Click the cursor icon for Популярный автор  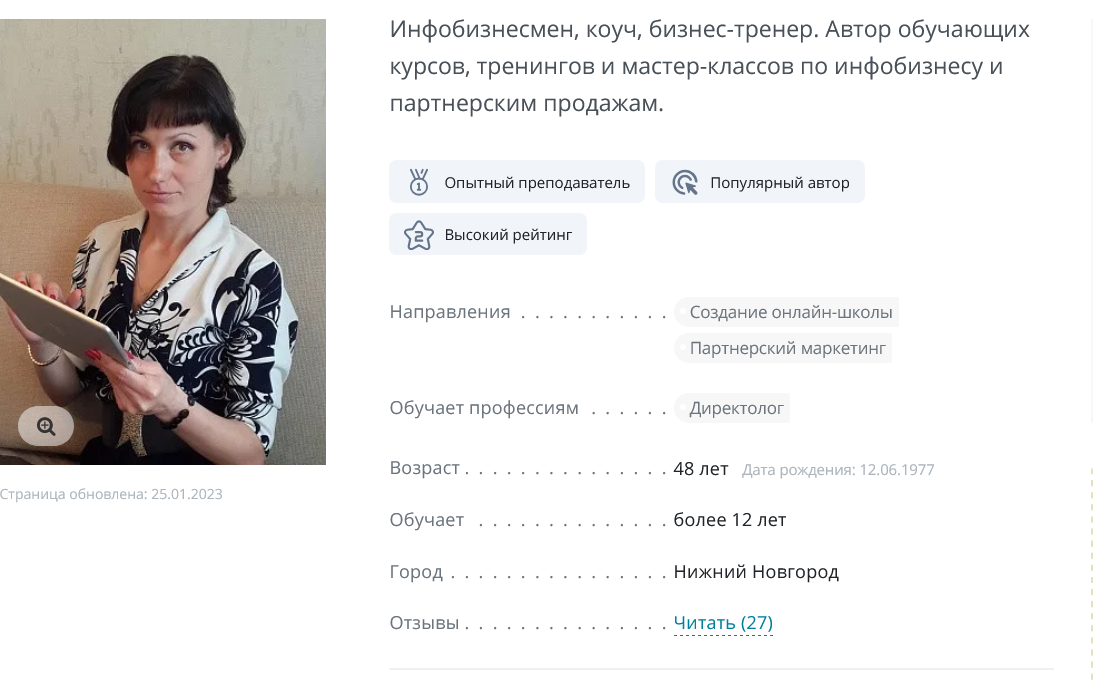tap(685, 183)
